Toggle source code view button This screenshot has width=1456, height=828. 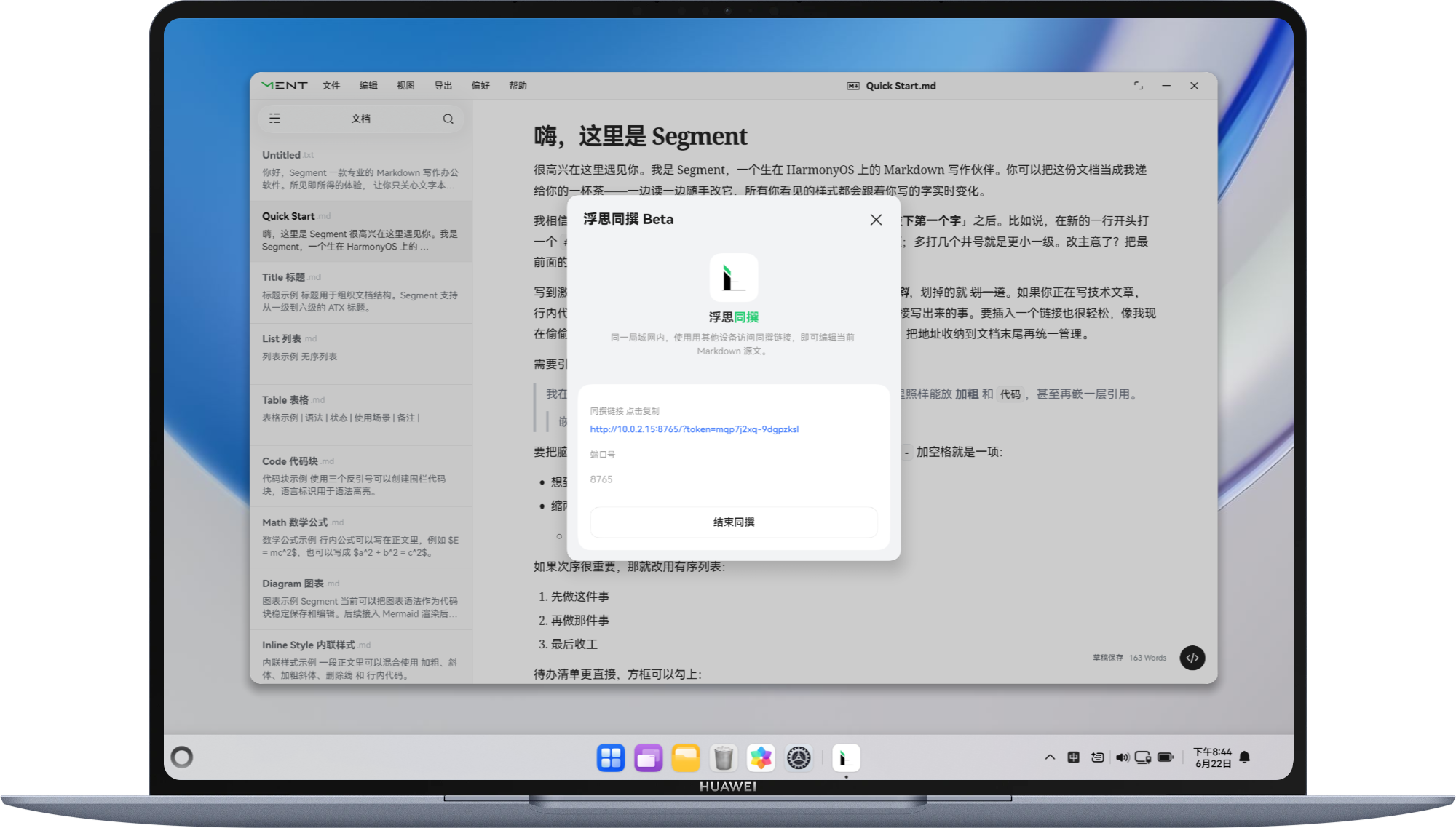click(x=1192, y=658)
